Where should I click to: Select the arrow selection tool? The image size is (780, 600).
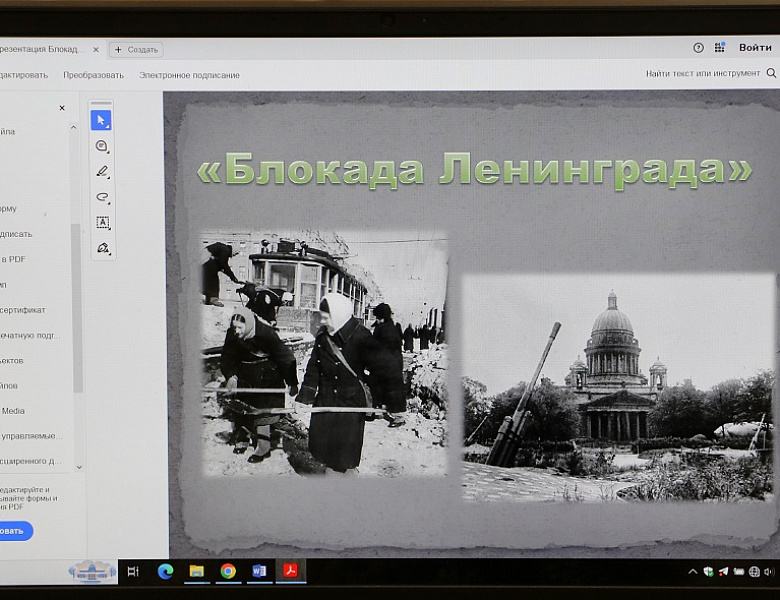click(x=101, y=120)
